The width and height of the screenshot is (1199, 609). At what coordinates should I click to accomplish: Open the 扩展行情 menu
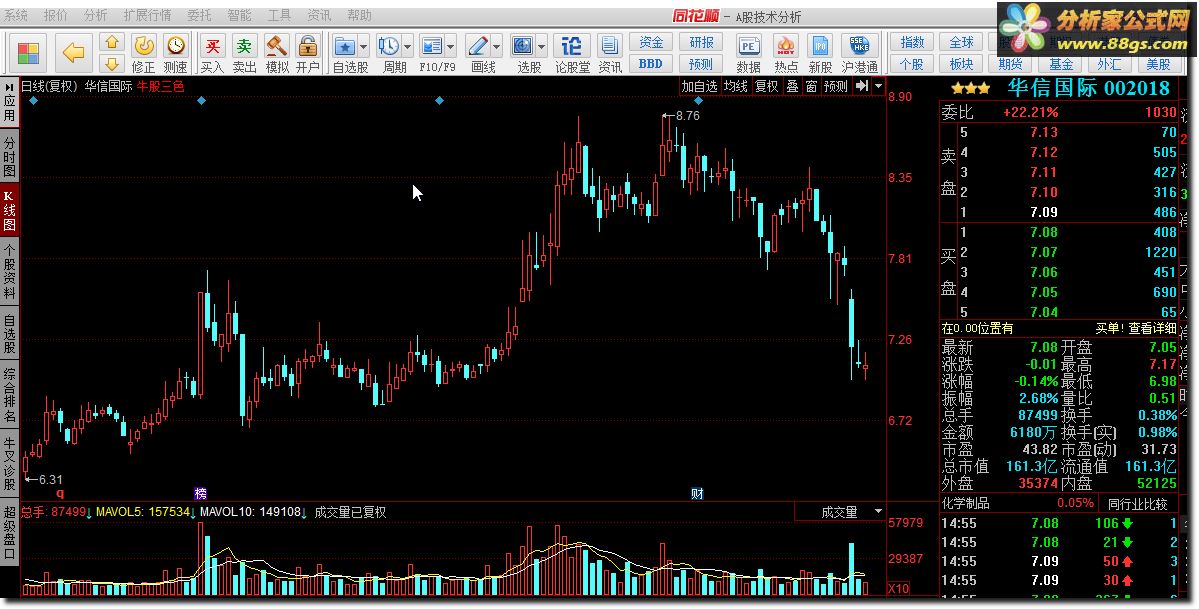148,15
